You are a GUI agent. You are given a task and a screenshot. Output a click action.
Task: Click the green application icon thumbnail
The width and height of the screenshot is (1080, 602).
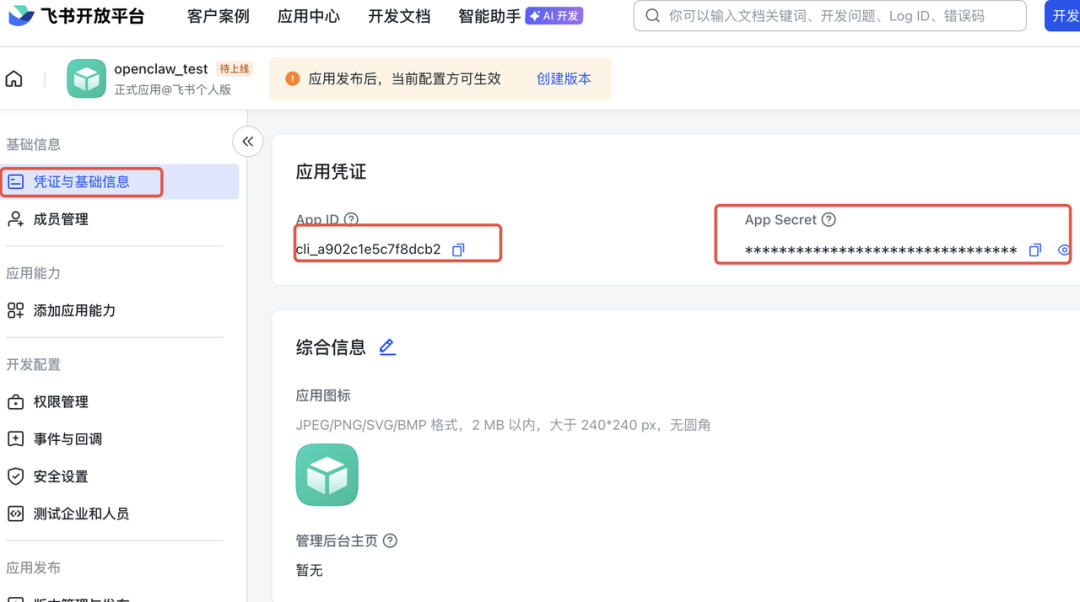point(327,474)
